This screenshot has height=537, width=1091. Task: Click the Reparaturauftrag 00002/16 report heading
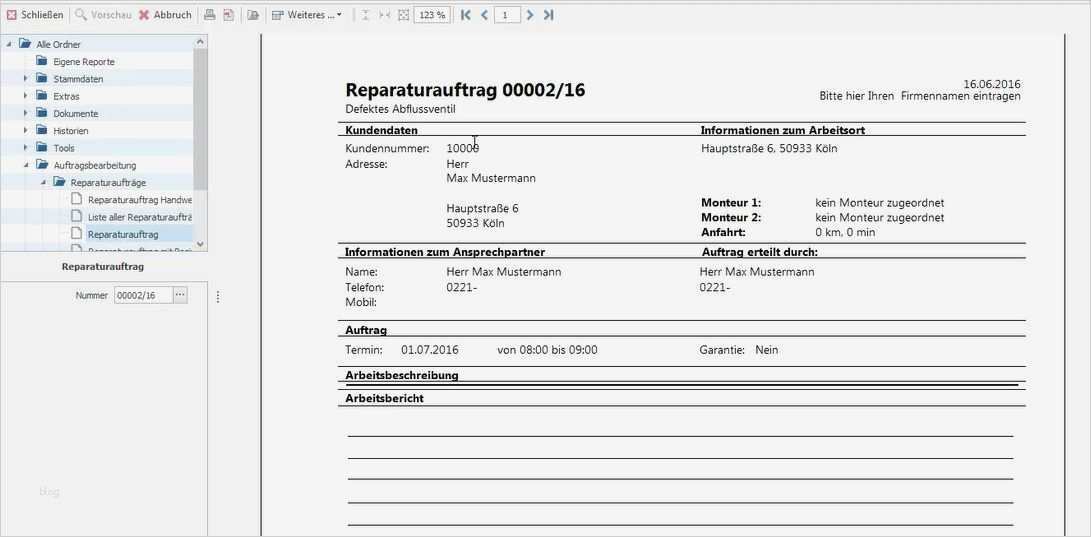point(465,90)
